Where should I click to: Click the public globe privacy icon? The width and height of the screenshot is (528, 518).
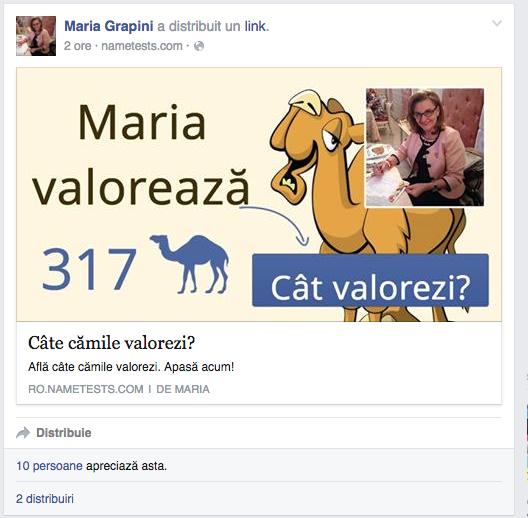(x=199, y=46)
